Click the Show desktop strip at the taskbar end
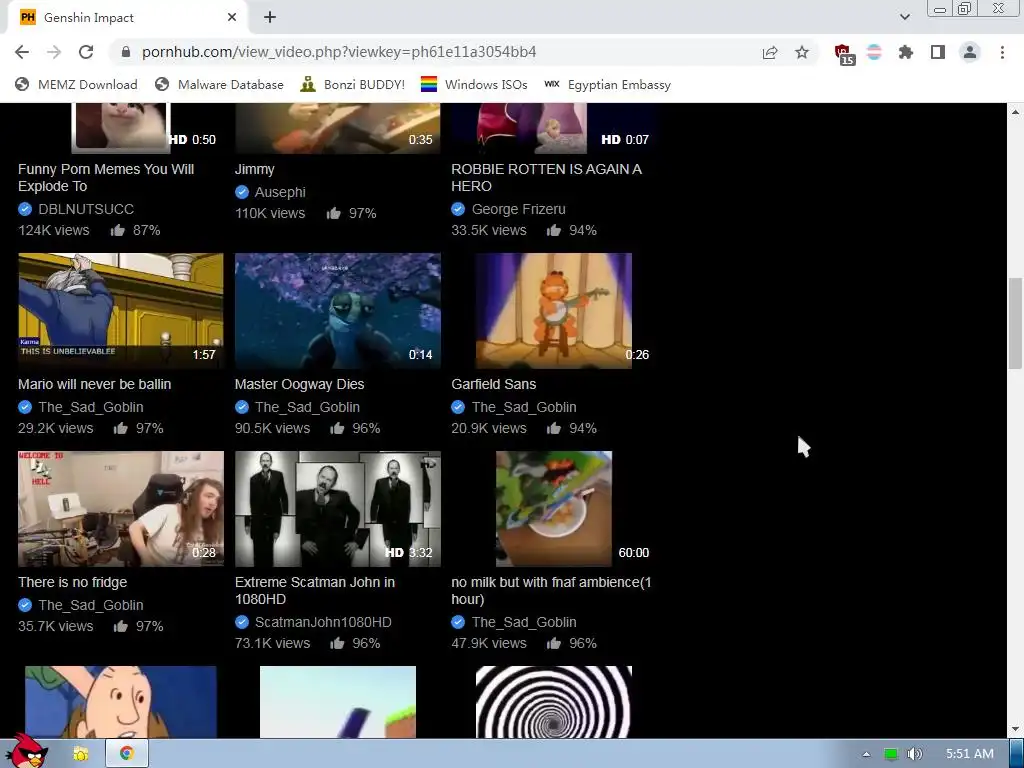Image resolution: width=1024 pixels, height=768 pixels. 1017,754
